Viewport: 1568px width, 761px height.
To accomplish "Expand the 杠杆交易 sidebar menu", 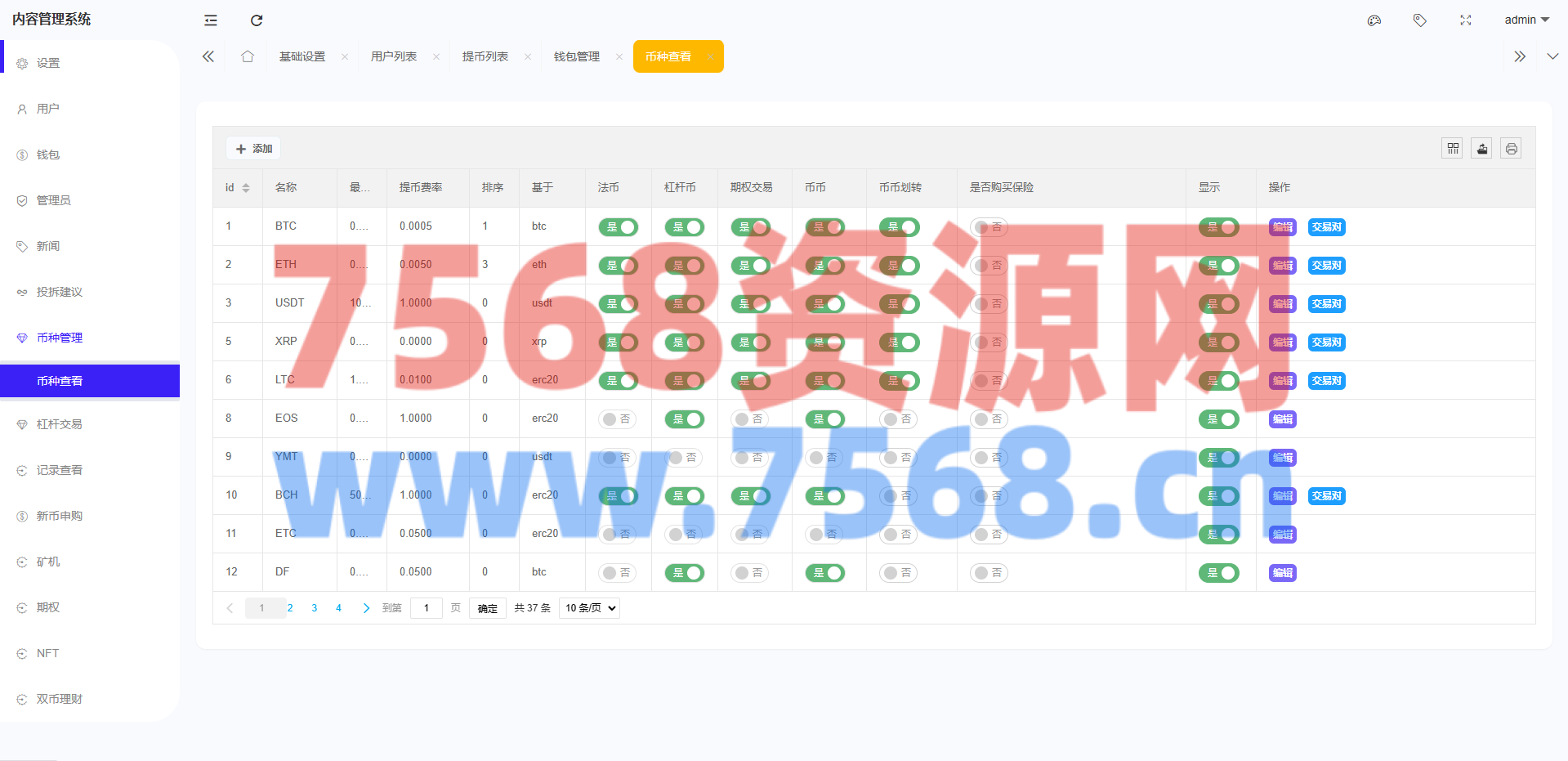I will pos(60,424).
